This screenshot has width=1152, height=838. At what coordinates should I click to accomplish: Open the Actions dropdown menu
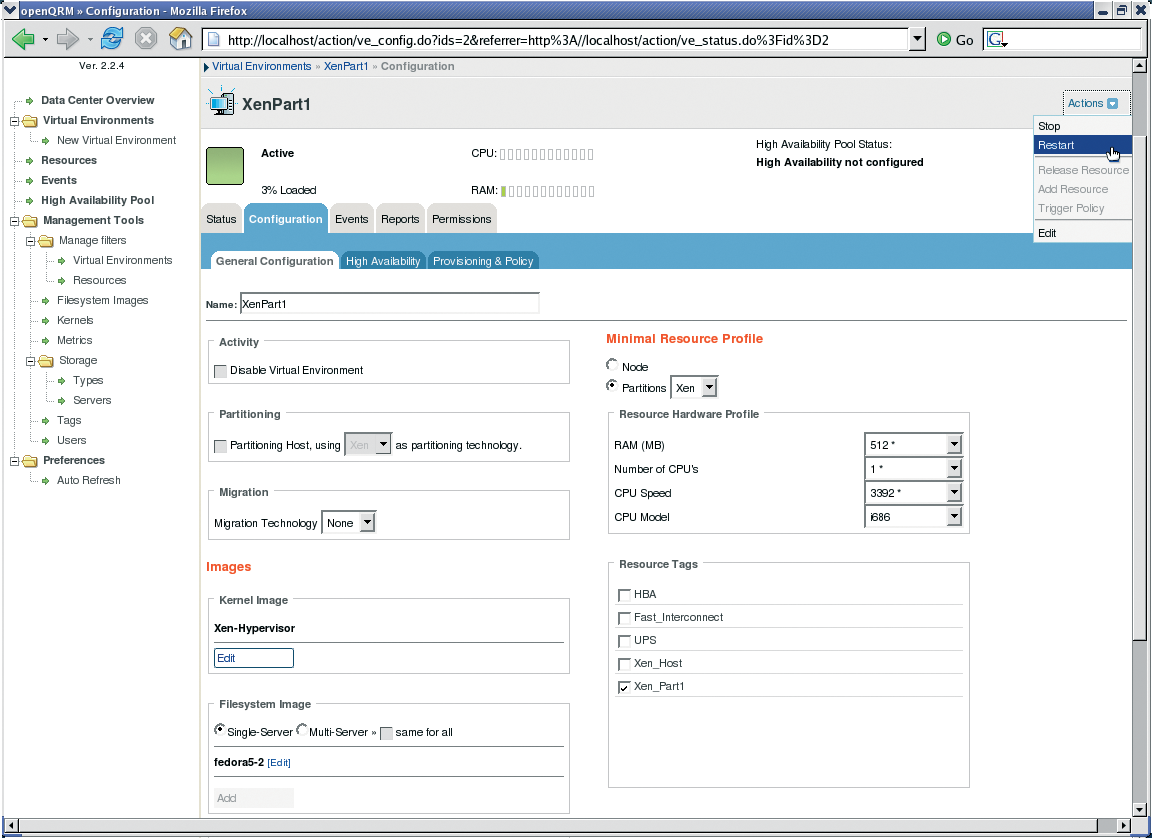[x=1092, y=104]
